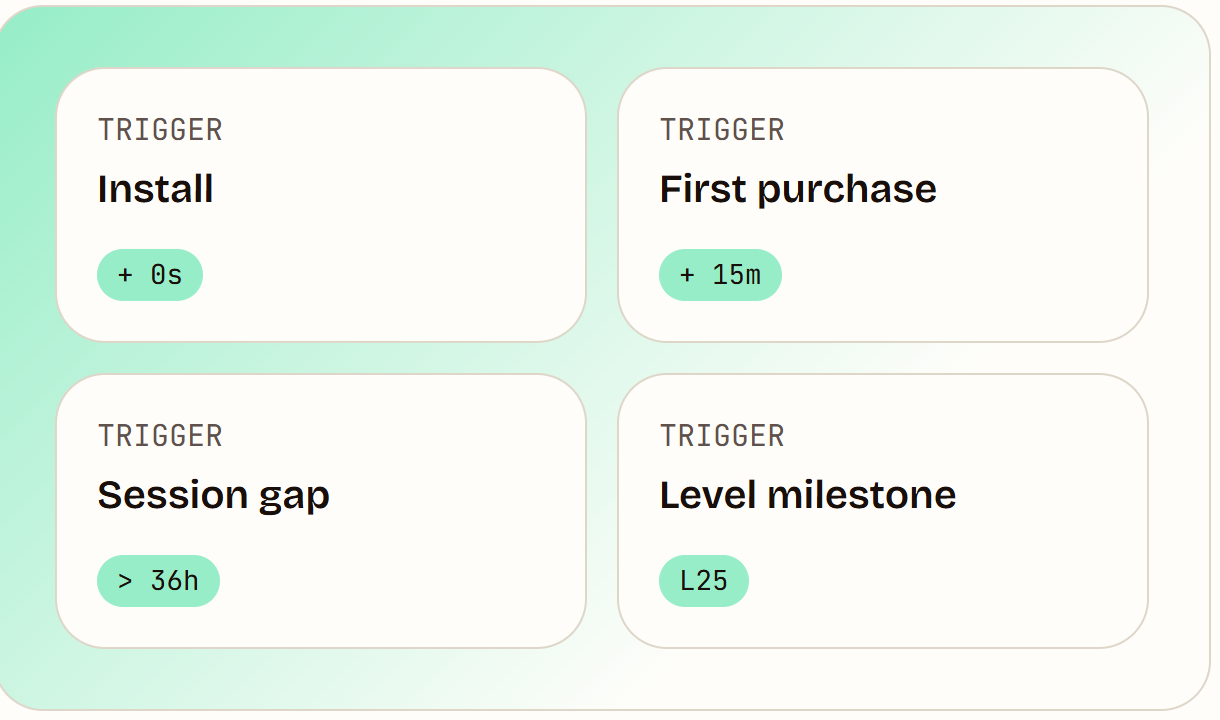The image size is (1220, 720).
Task: Click the 'Level milestone' heading text
Action: pos(808,495)
